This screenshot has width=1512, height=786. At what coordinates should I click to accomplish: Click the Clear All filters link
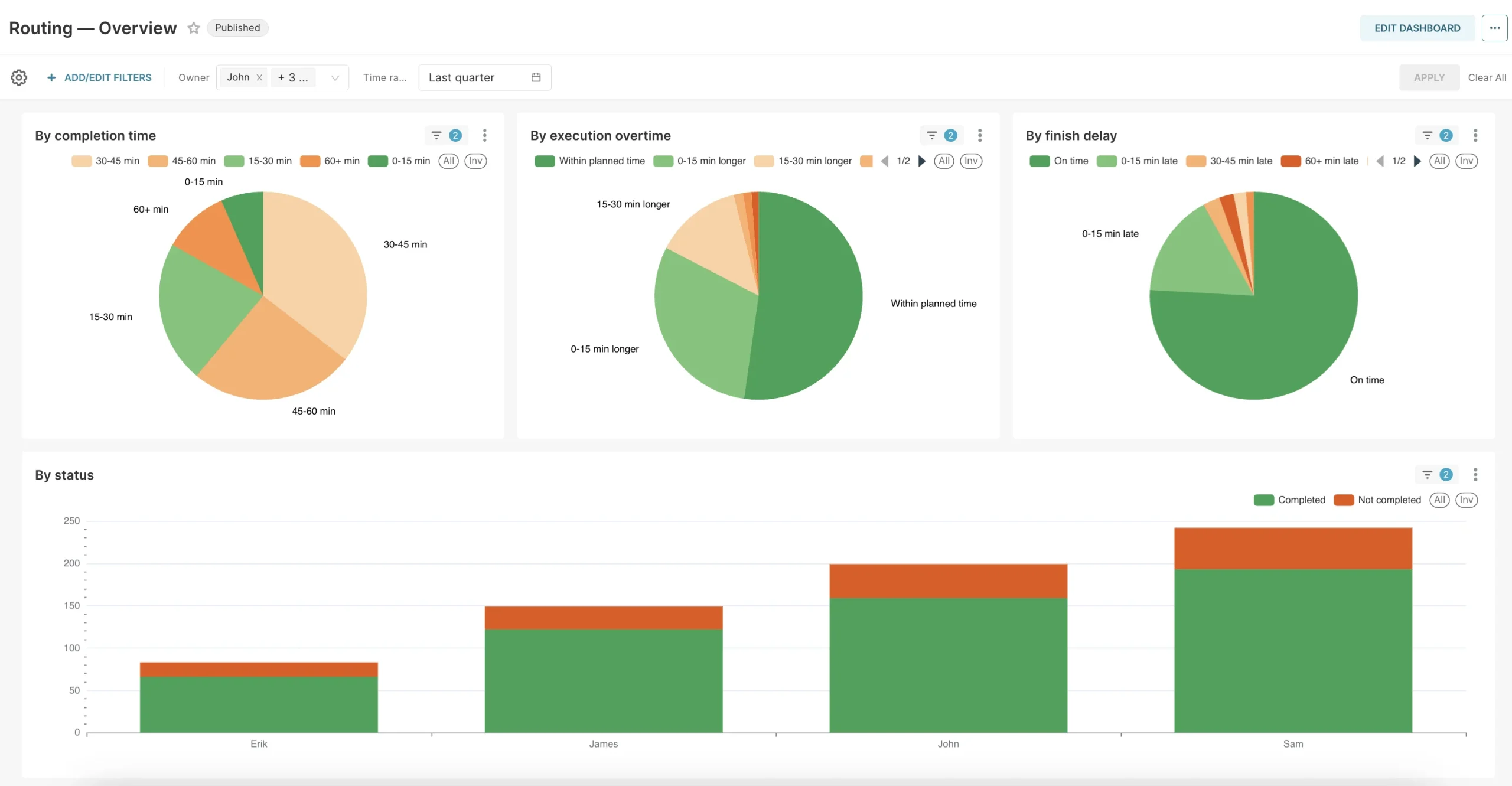click(1487, 77)
